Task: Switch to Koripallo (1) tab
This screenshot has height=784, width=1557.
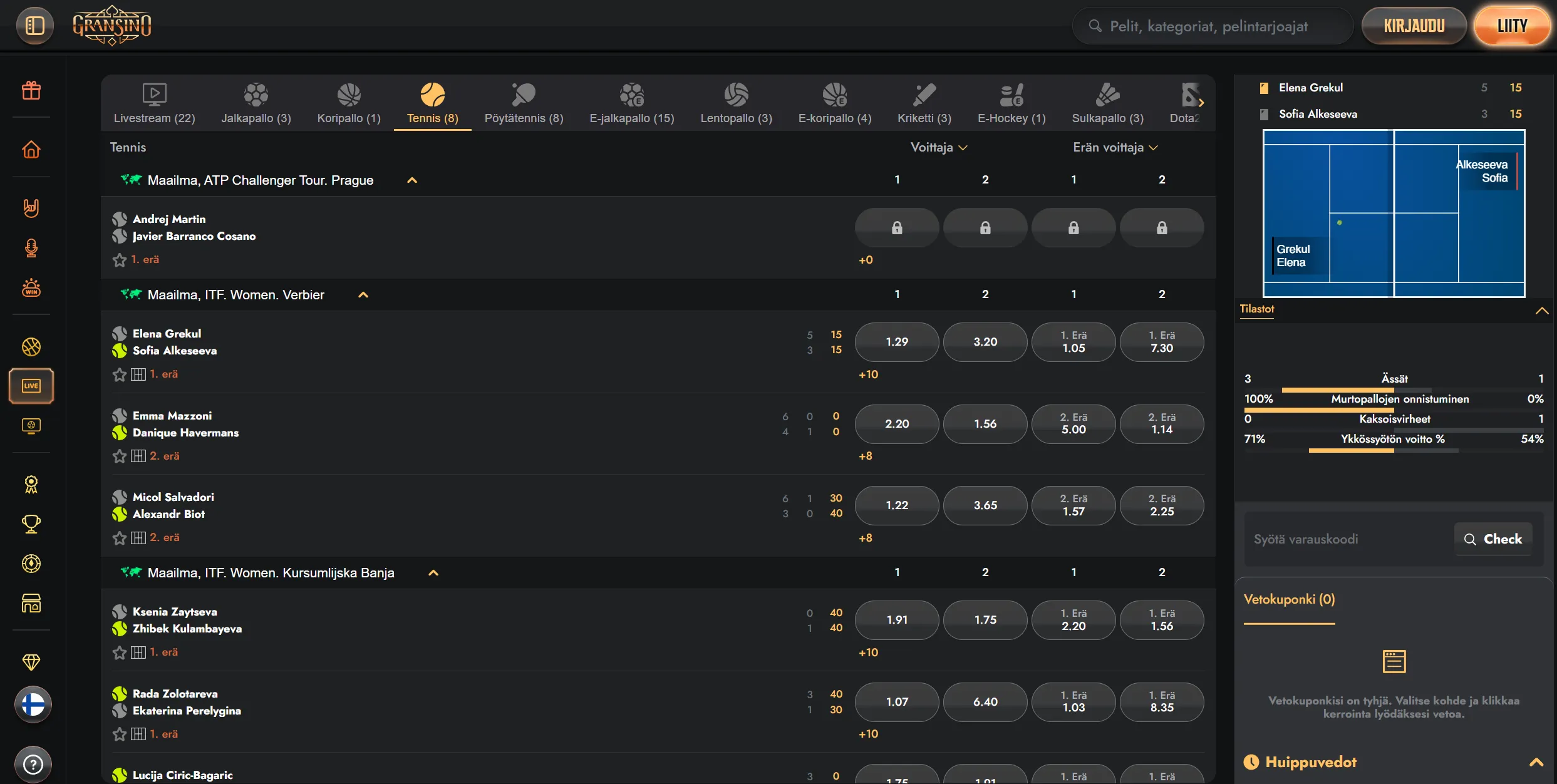Action: coord(349,103)
